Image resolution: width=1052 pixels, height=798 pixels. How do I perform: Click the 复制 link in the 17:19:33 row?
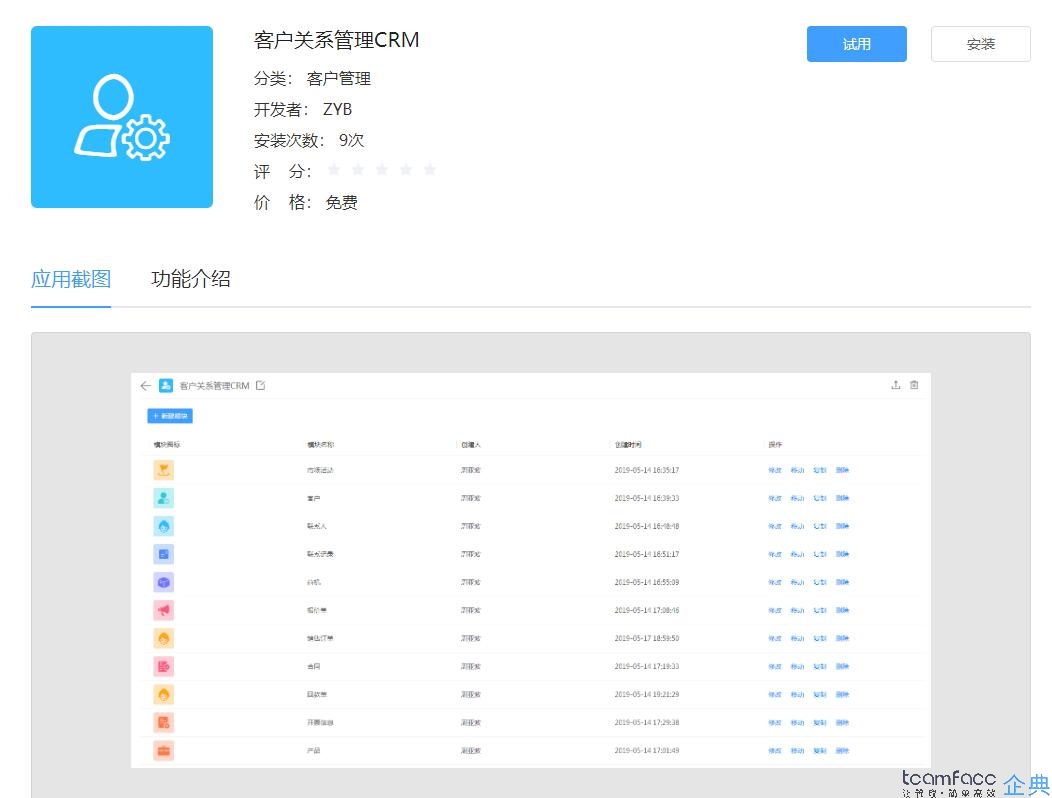click(820, 666)
